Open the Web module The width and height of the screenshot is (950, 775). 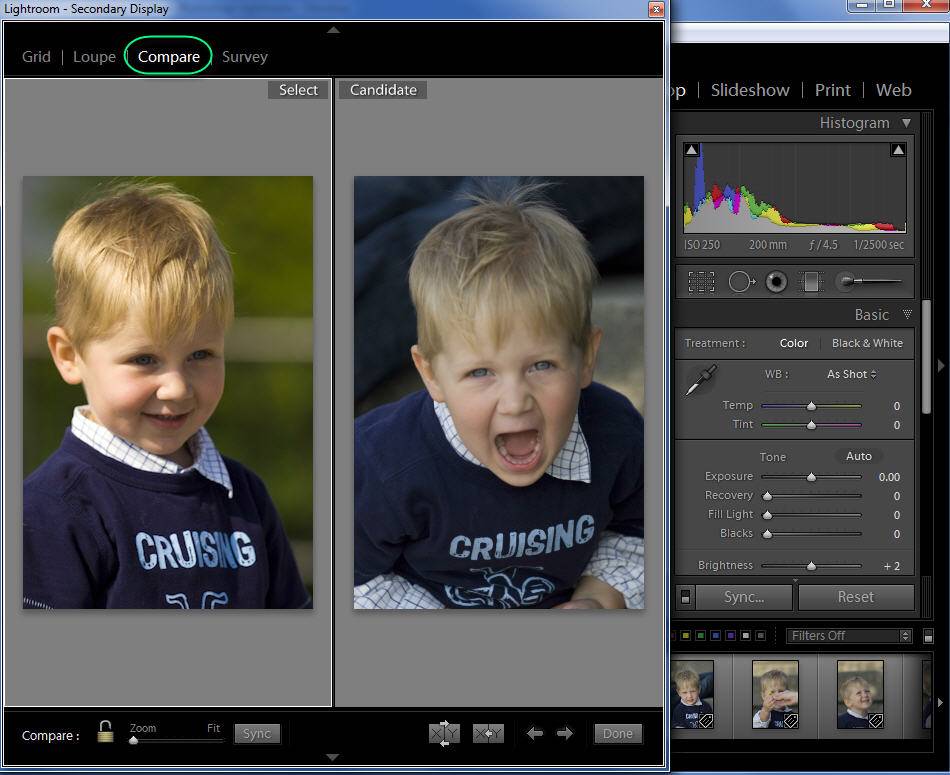893,90
